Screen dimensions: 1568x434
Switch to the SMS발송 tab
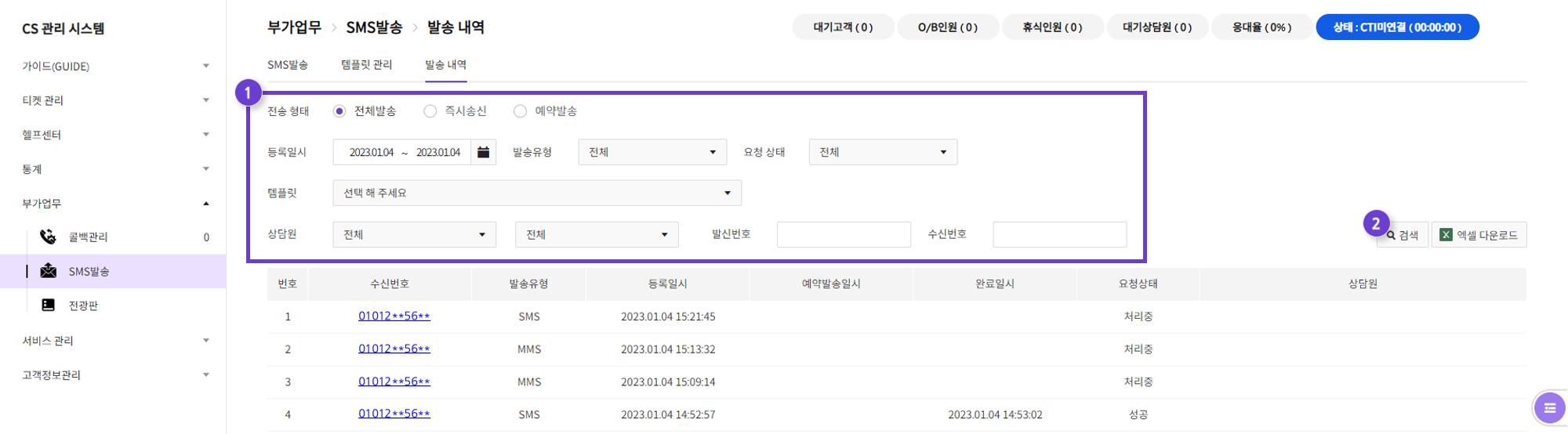(x=288, y=65)
